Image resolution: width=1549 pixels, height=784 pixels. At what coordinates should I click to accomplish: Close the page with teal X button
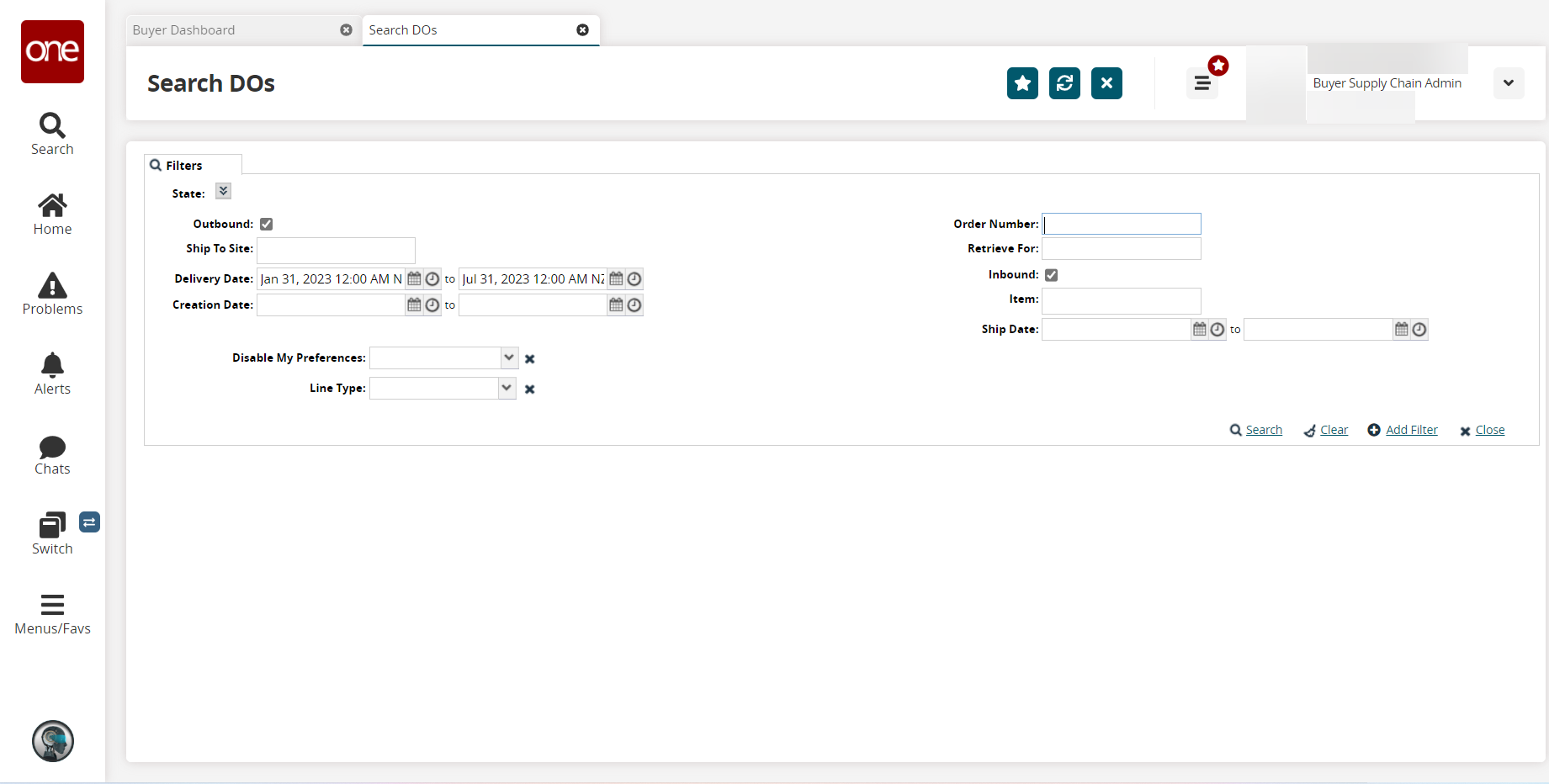pos(1106,83)
